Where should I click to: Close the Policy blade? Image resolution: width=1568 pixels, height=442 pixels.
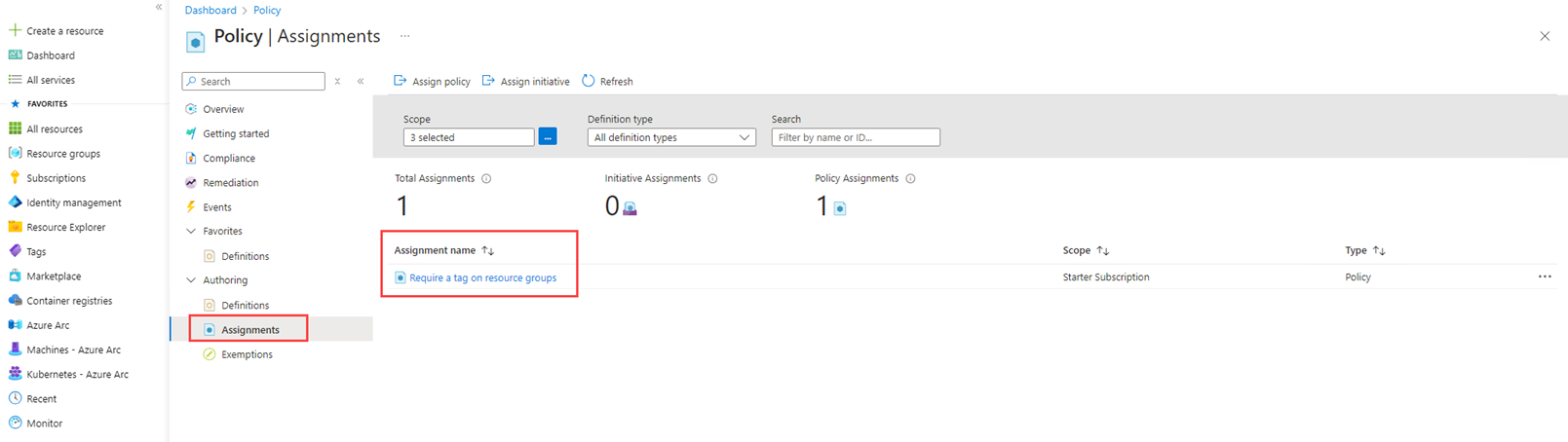pyautogui.click(x=1545, y=36)
